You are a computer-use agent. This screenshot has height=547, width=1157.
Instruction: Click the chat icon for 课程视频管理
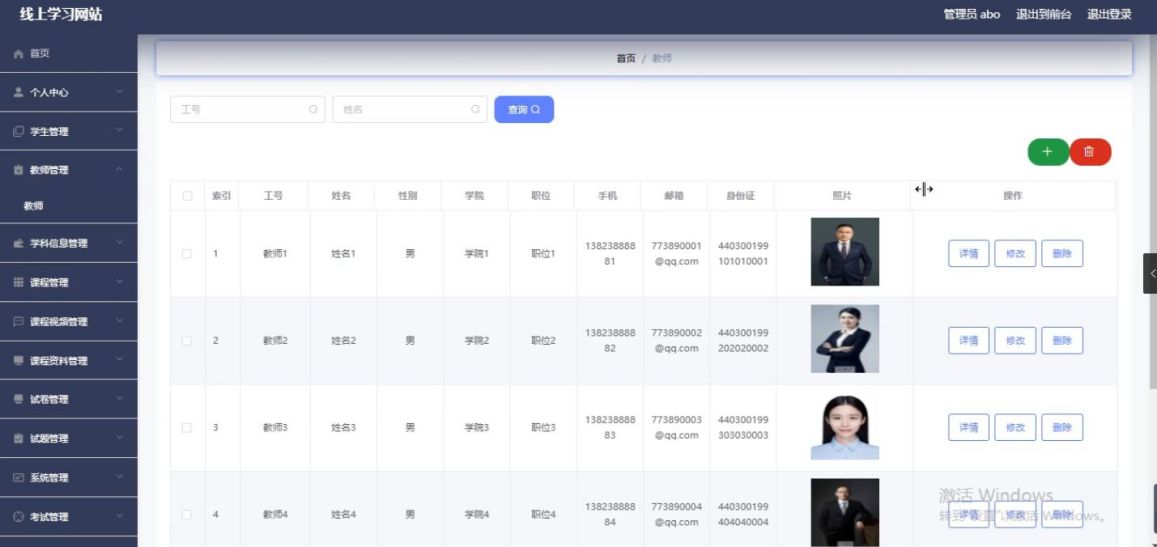coord(18,322)
